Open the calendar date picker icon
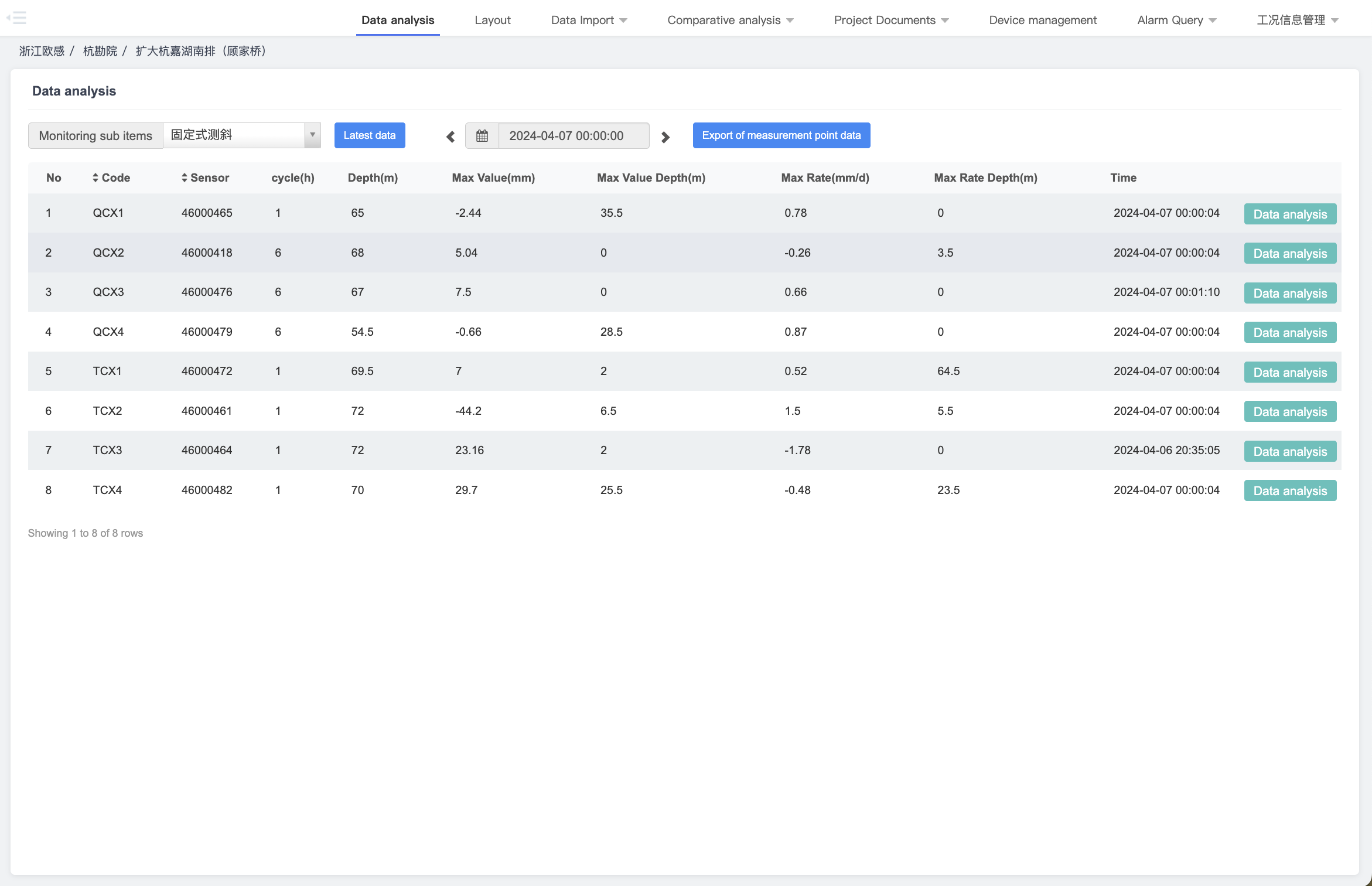1372x886 pixels. pos(482,136)
